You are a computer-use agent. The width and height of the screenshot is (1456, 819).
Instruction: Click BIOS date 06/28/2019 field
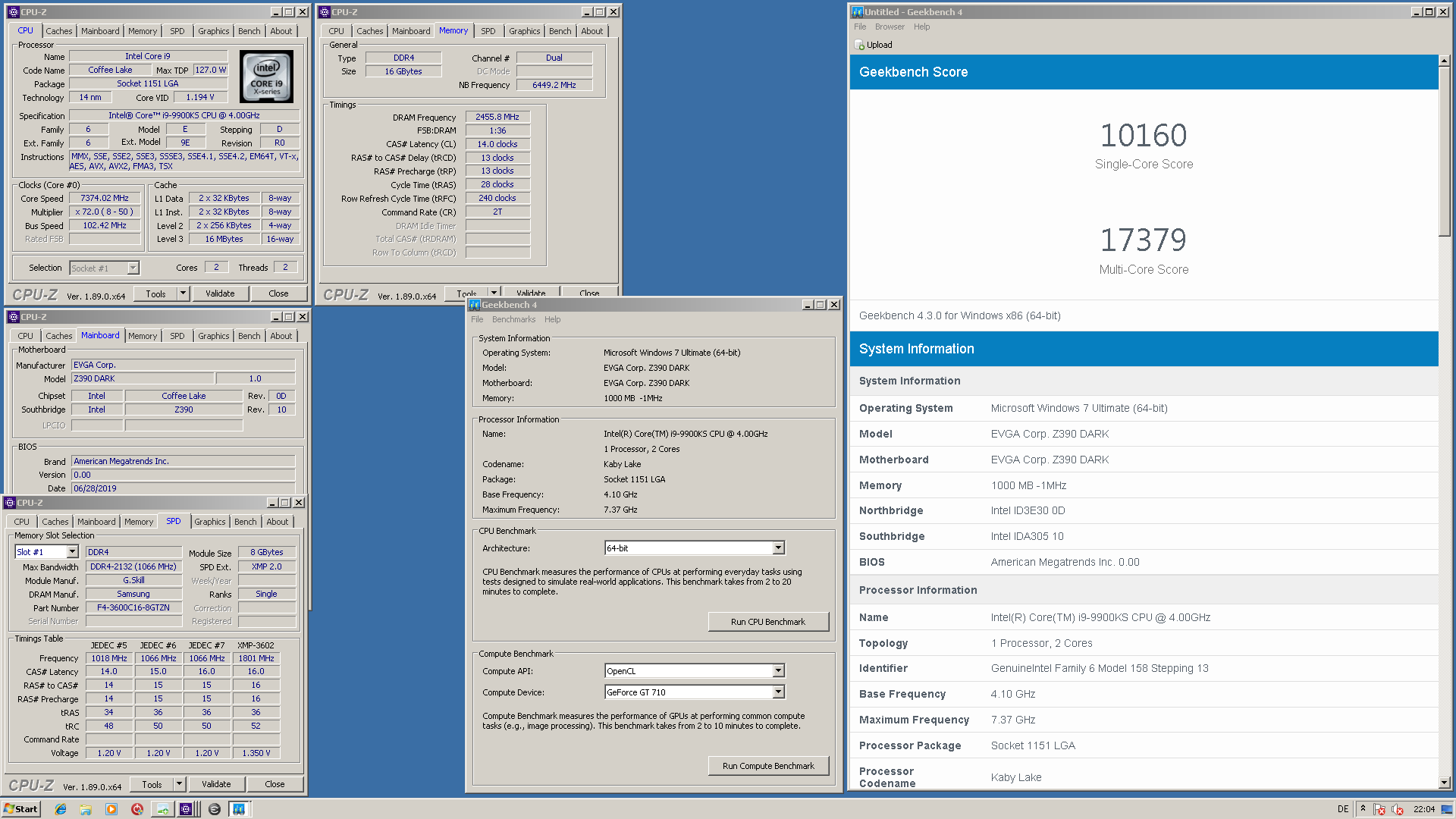click(x=183, y=488)
